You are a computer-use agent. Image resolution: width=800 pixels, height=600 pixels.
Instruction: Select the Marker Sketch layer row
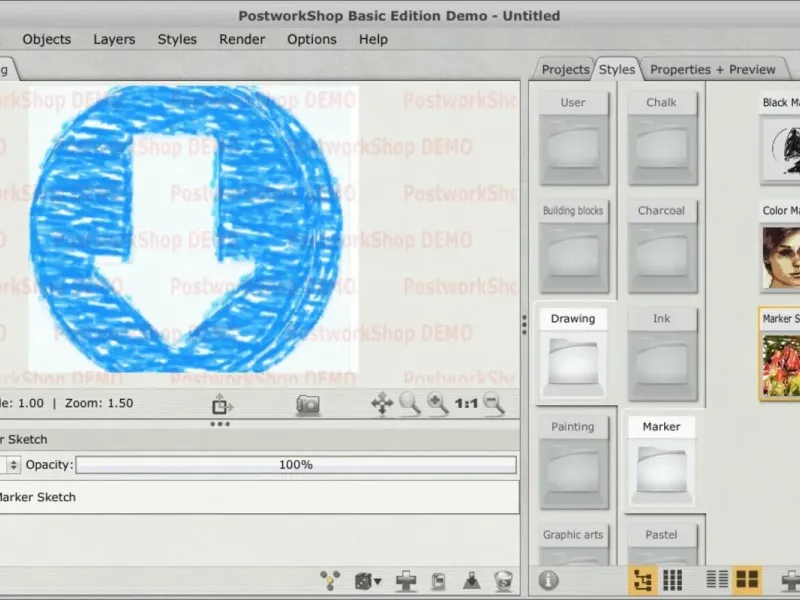(258, 497)
